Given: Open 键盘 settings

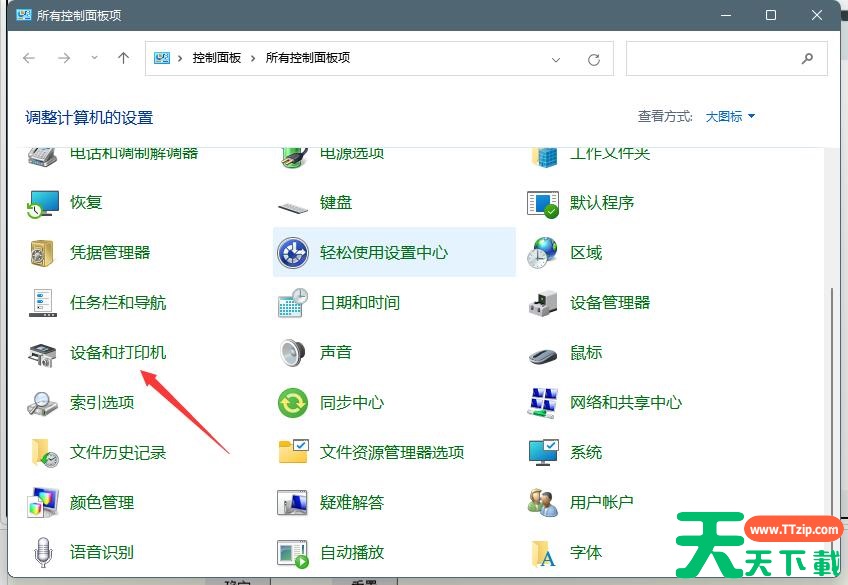Looking at the screenshot, I should tap(334, 202).
